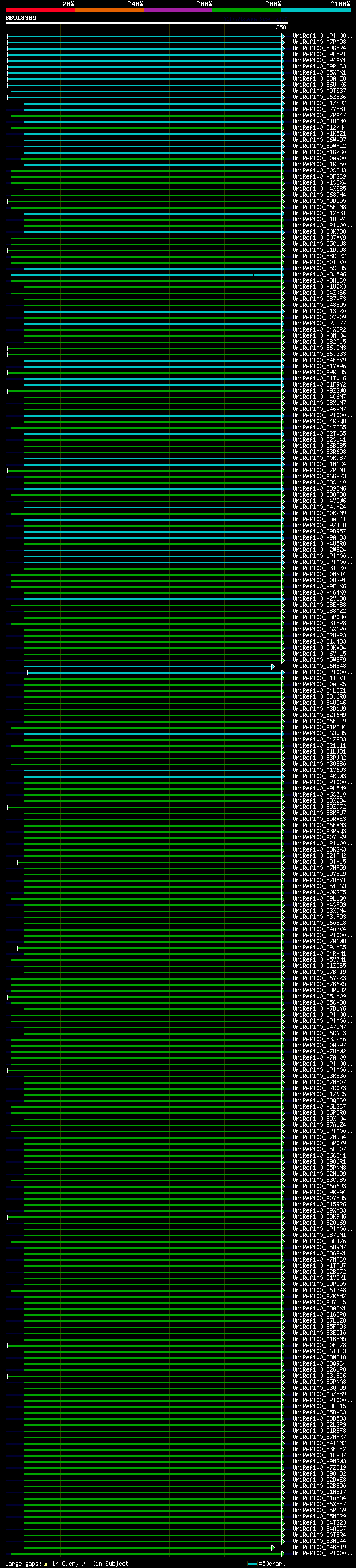Select the label UniRef100_A3RRQ3
Image resolution: width=356 pixels, height=1568 pixels.
(319, 832)
